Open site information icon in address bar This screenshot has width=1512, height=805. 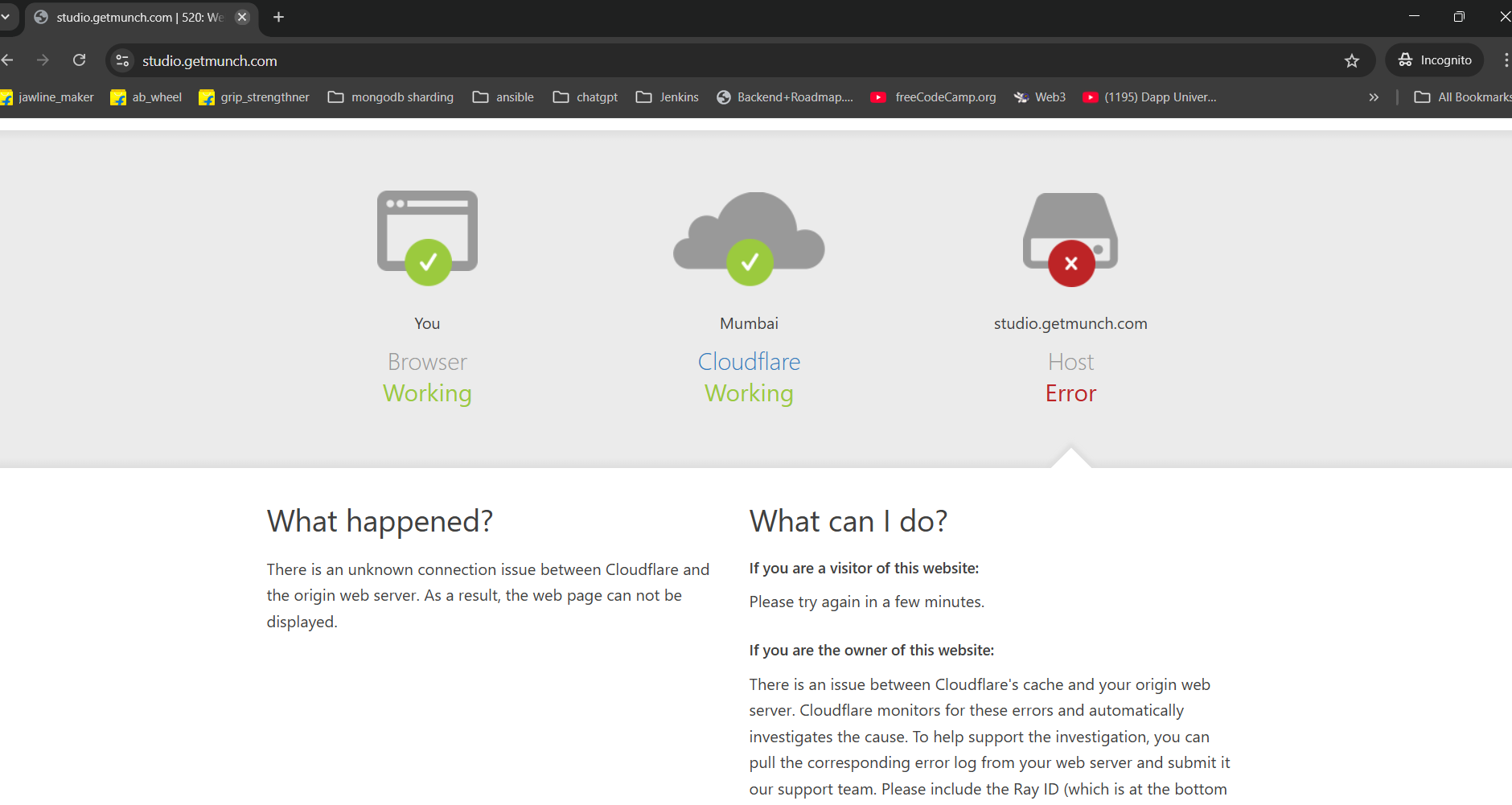122,60
